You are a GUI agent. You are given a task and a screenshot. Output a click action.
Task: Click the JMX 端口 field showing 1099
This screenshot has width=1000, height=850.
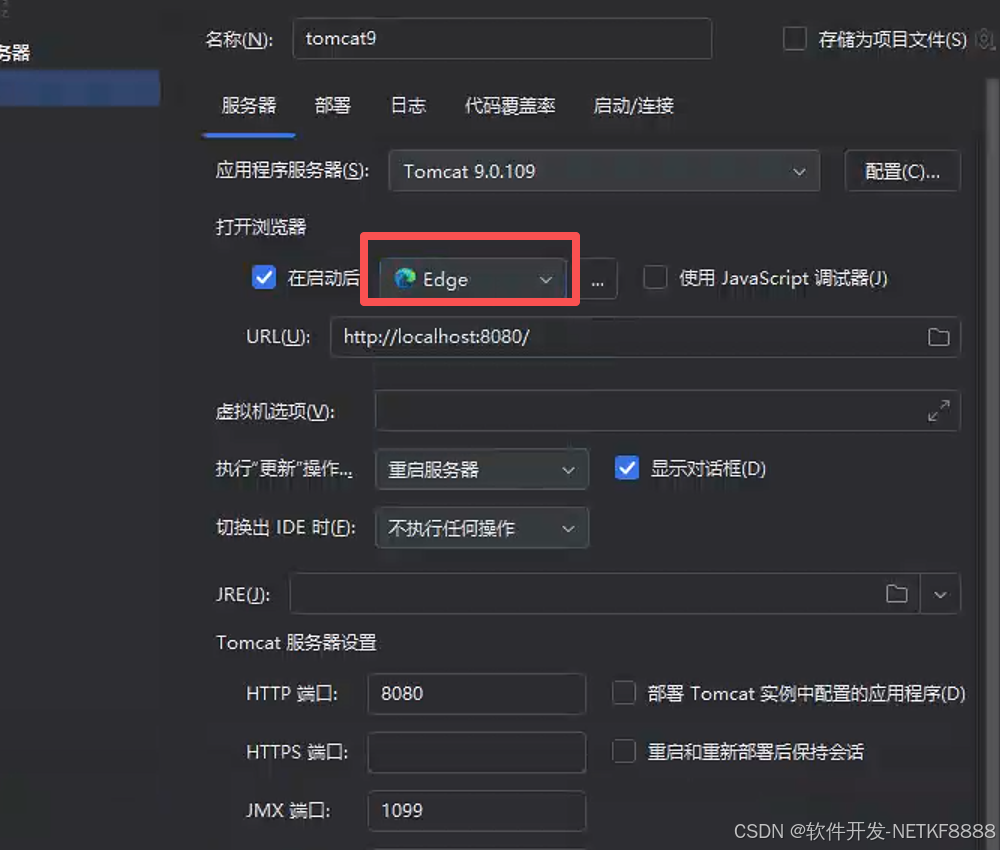[x=476, y=810]
